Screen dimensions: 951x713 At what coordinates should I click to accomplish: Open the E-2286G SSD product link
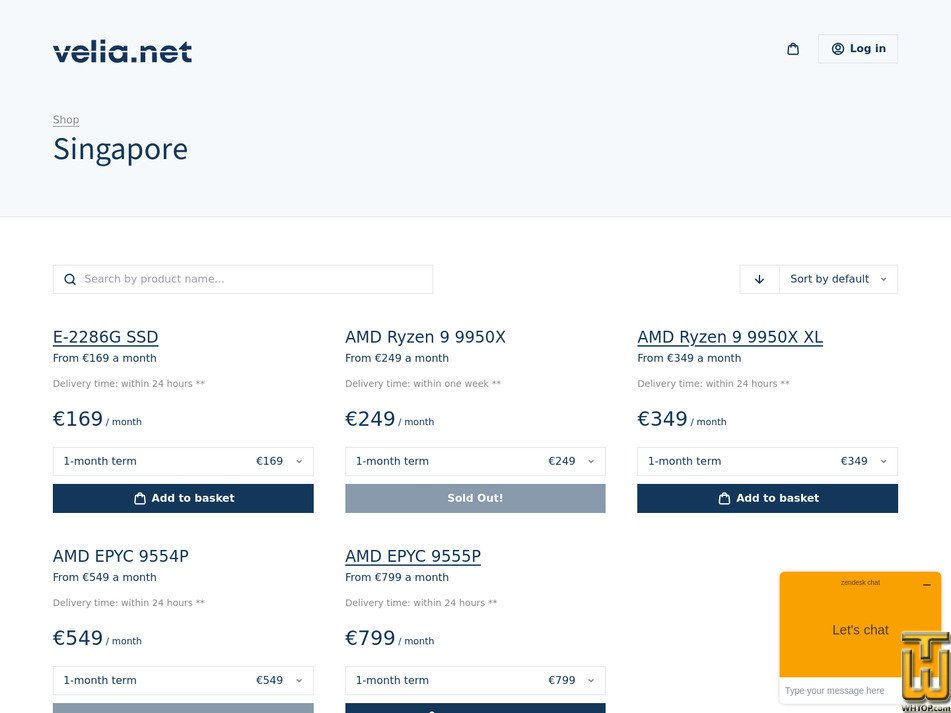pyautogui.click(x=106, y=337)
